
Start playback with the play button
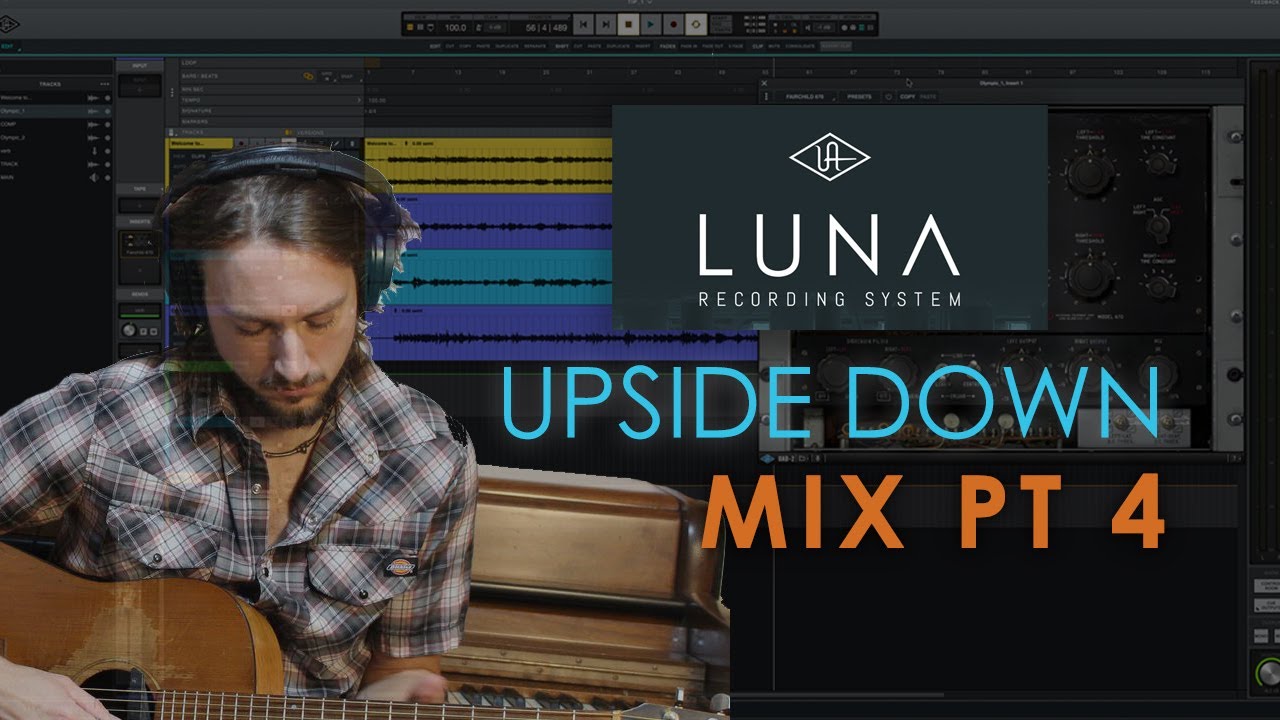(x=650, y=24)
